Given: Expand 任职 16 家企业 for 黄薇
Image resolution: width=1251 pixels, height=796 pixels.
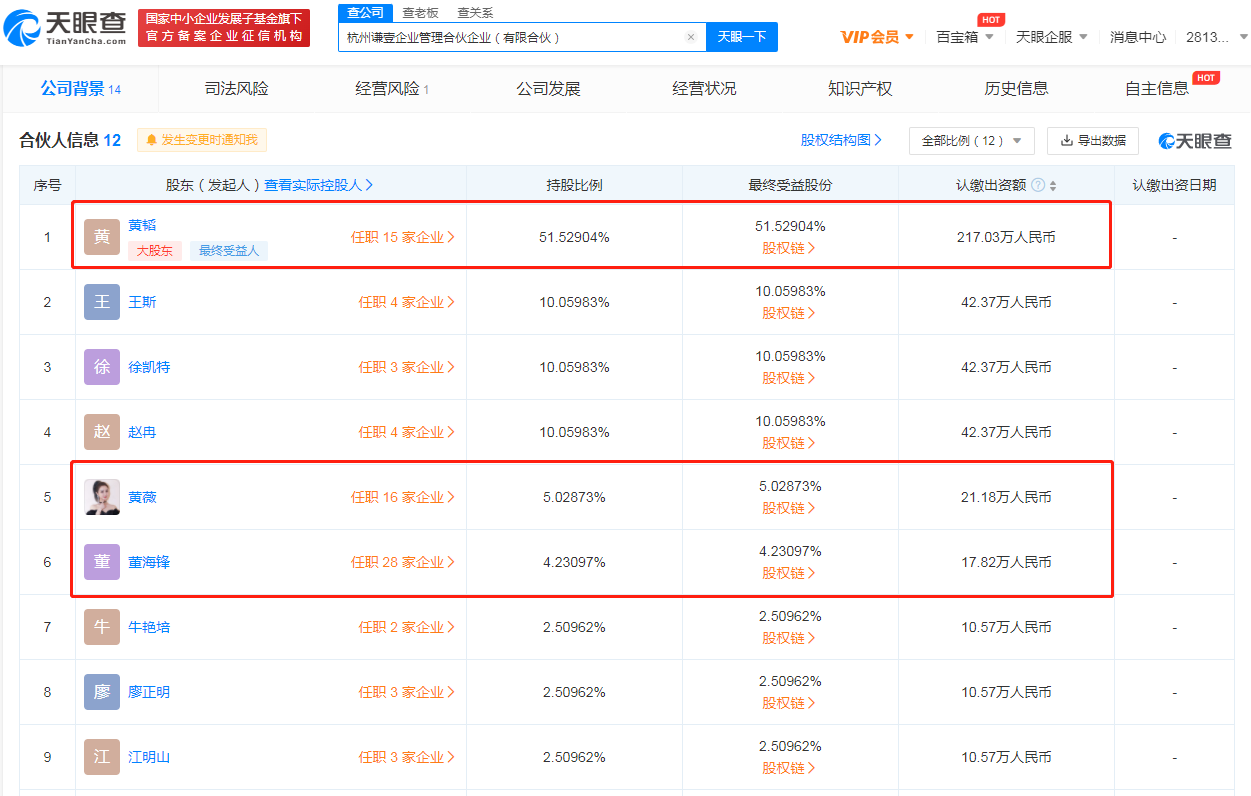Looking at the screenshot, I should click(403, 497).
